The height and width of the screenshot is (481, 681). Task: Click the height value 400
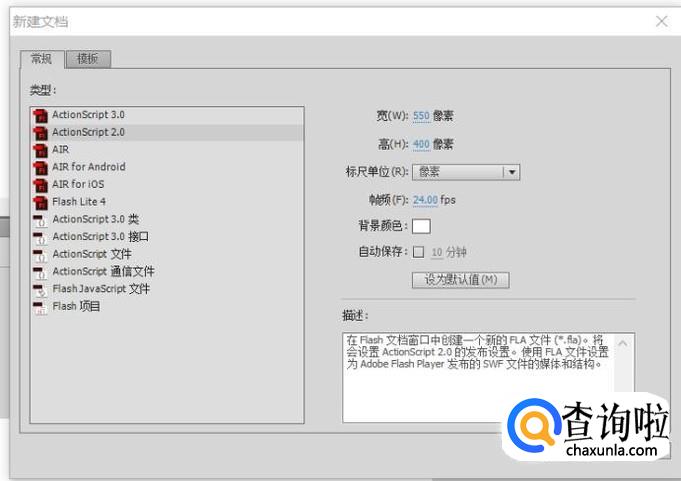coord(421,144)
